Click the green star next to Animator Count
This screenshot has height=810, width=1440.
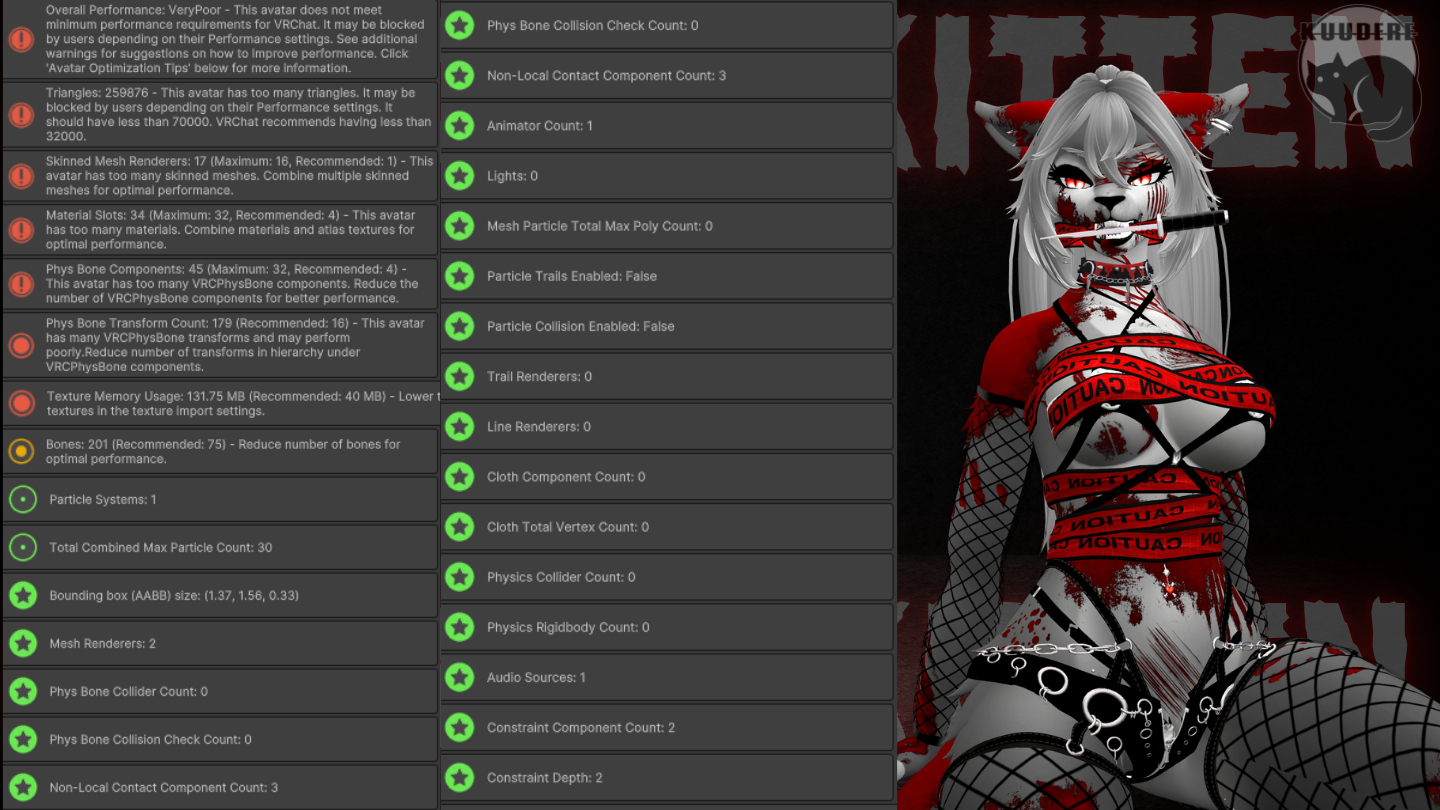(459, 126)
